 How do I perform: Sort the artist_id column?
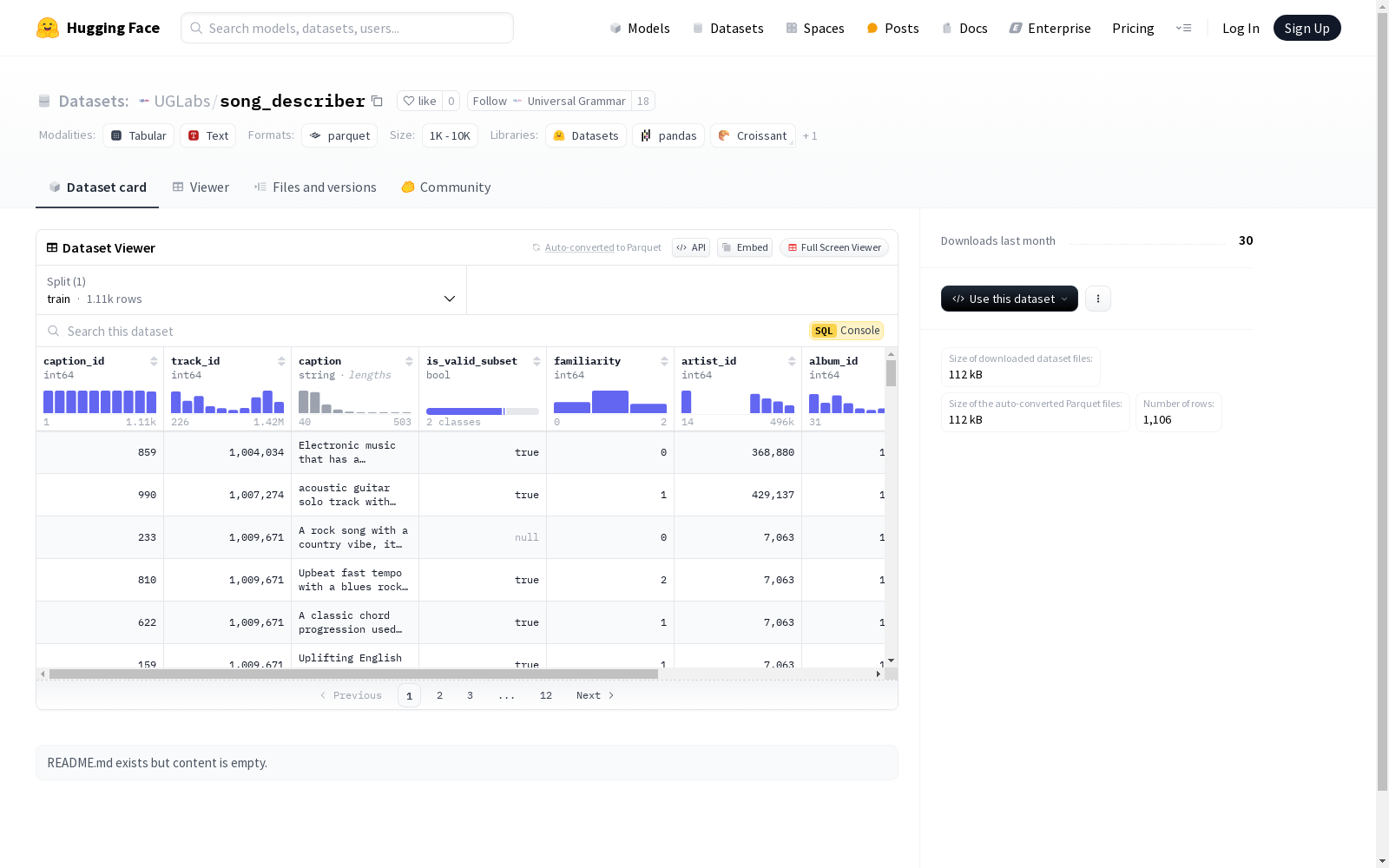click(x=792, y=361)
